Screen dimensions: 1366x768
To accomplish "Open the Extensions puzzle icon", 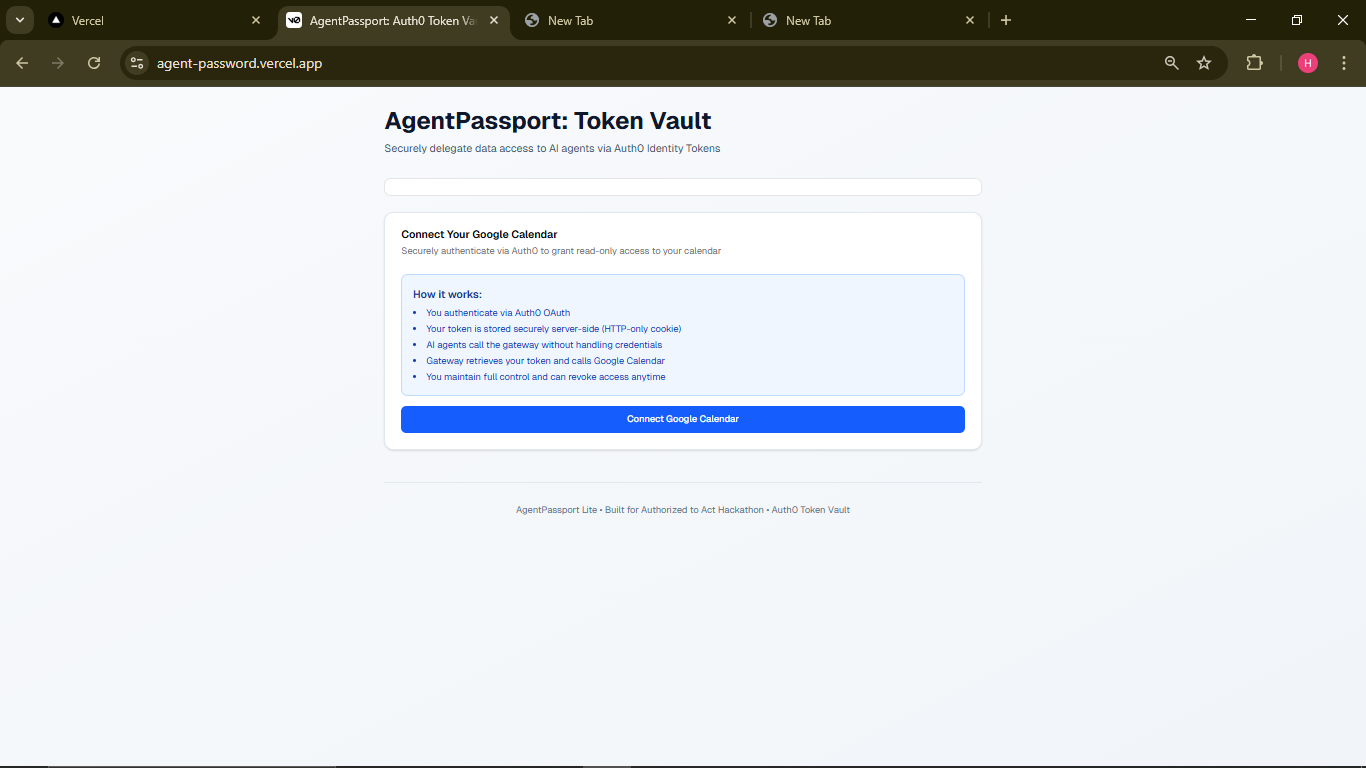I will pyautogui.click(x=1254, y=63).
